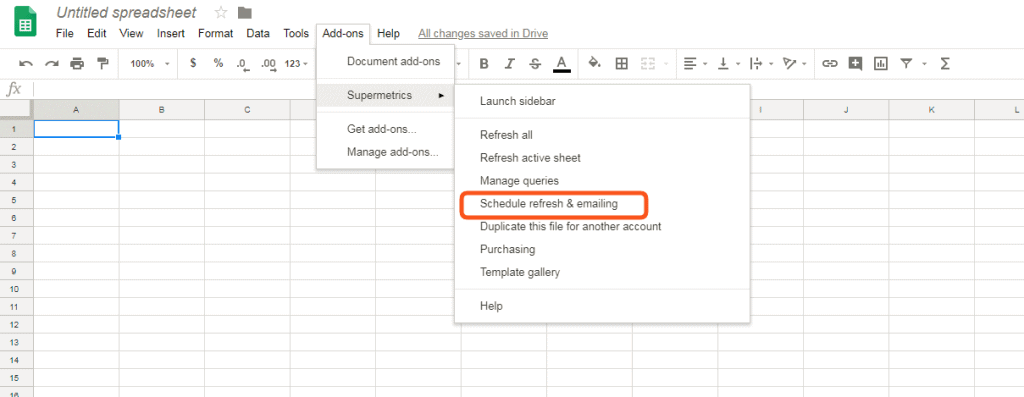Image resolution: width=1024 pixels, height=397 pixels.
Task: Format as currency with dollar sign
Action: coord(193,63)
